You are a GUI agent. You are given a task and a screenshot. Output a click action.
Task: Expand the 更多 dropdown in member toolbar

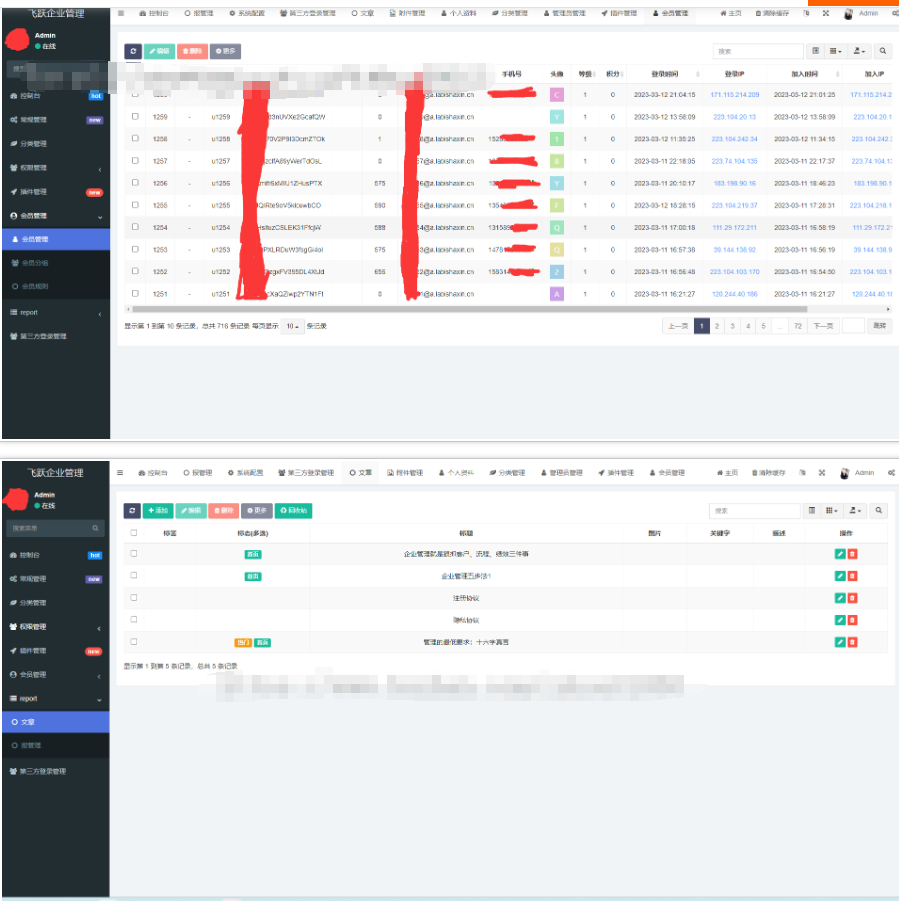pos(225,51)
